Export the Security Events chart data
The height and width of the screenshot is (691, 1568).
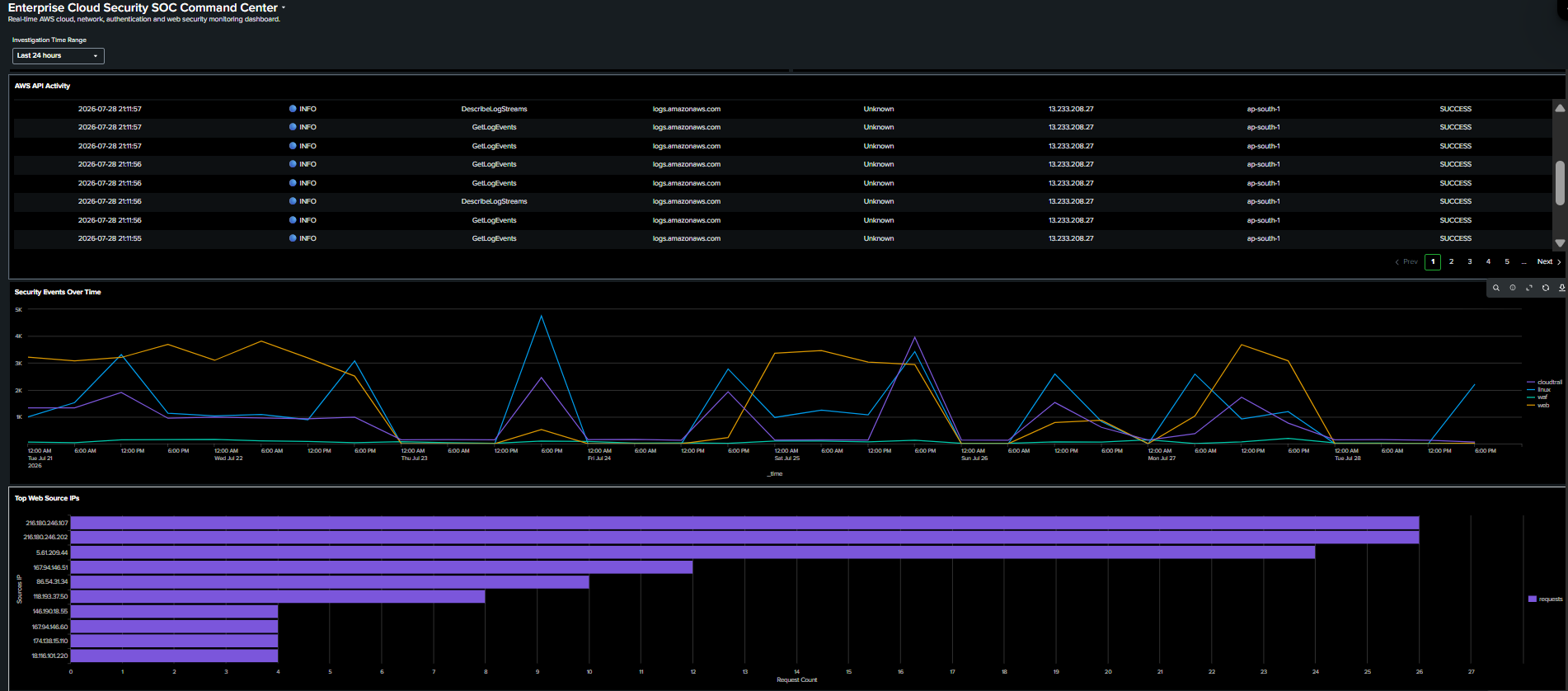pos(1561,288)
